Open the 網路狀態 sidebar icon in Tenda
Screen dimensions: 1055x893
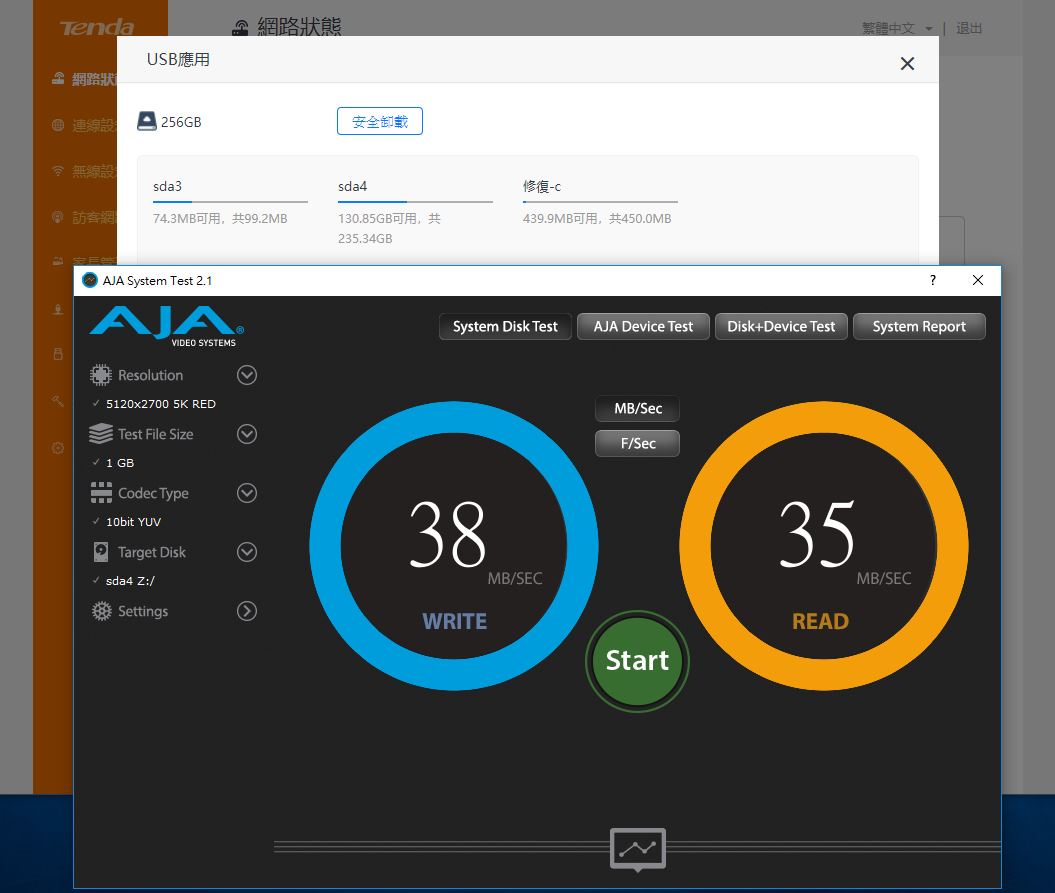click(x=59, y=79)
